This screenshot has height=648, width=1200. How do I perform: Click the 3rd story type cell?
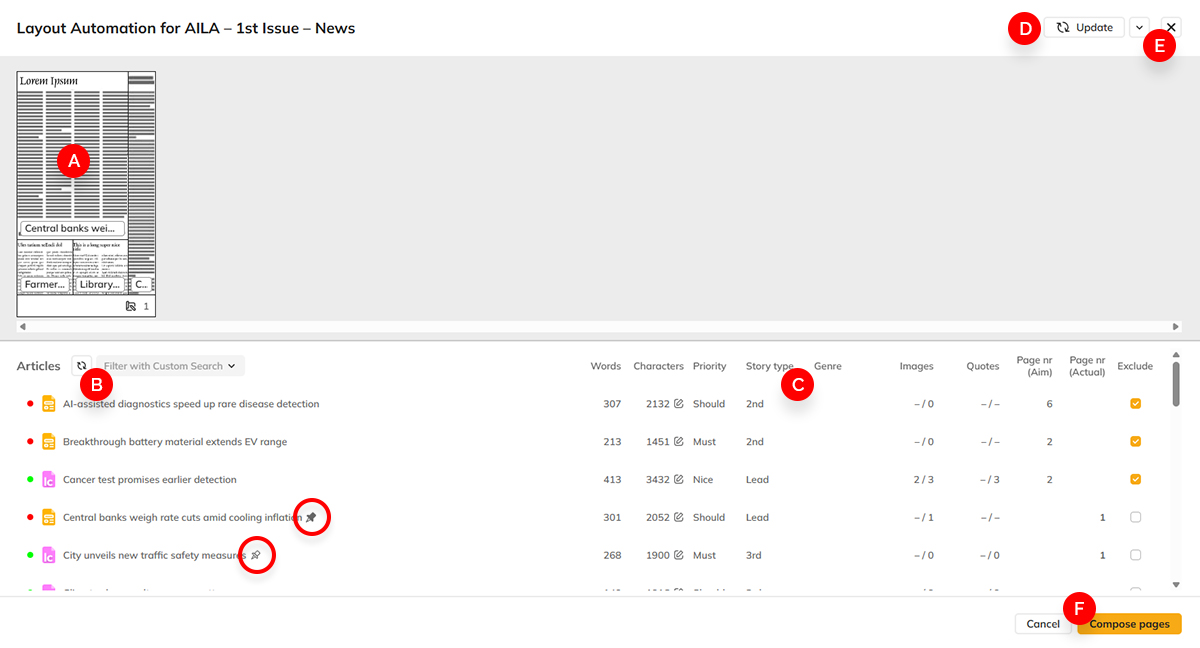(x=754, y=555)
